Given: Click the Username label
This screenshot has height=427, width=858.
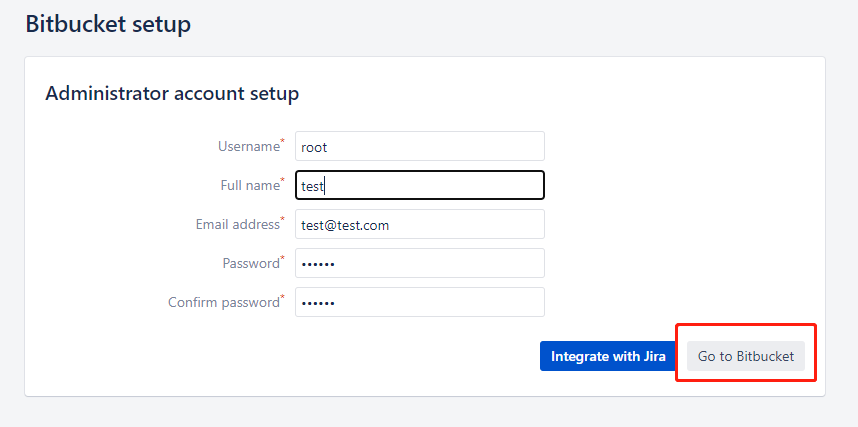Looking at the screenshot, I should click(251, 146).
